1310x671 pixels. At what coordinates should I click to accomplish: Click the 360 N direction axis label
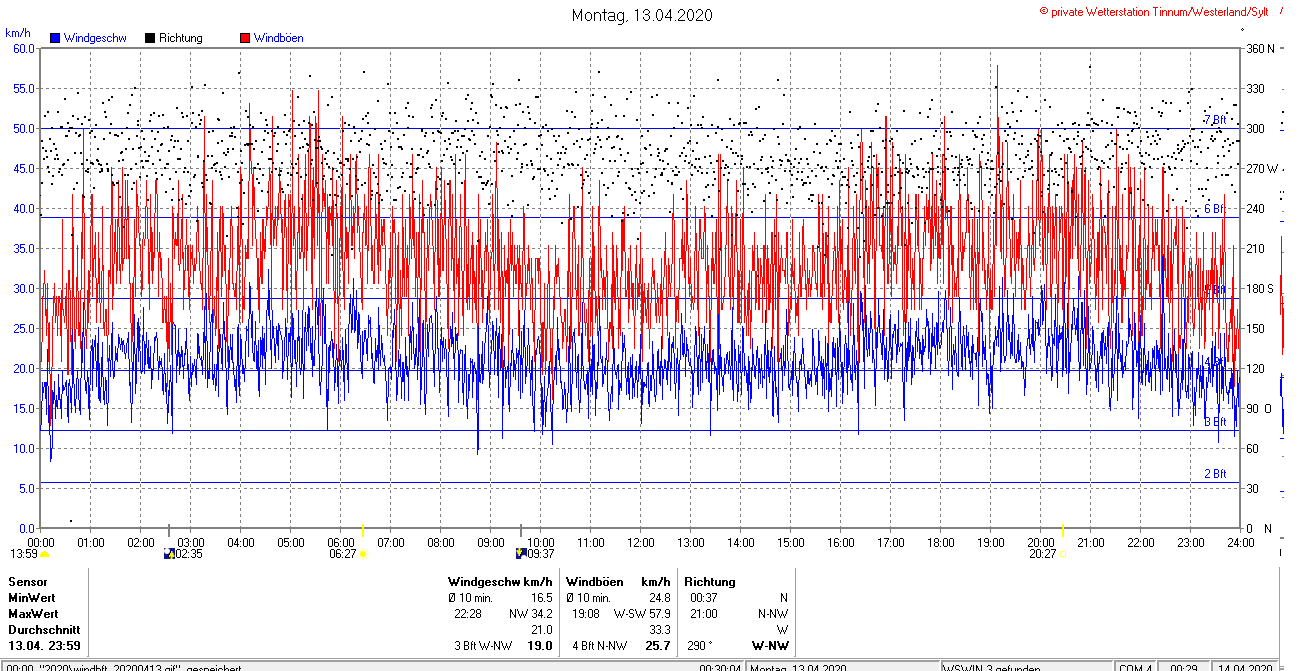(1261, 48)
